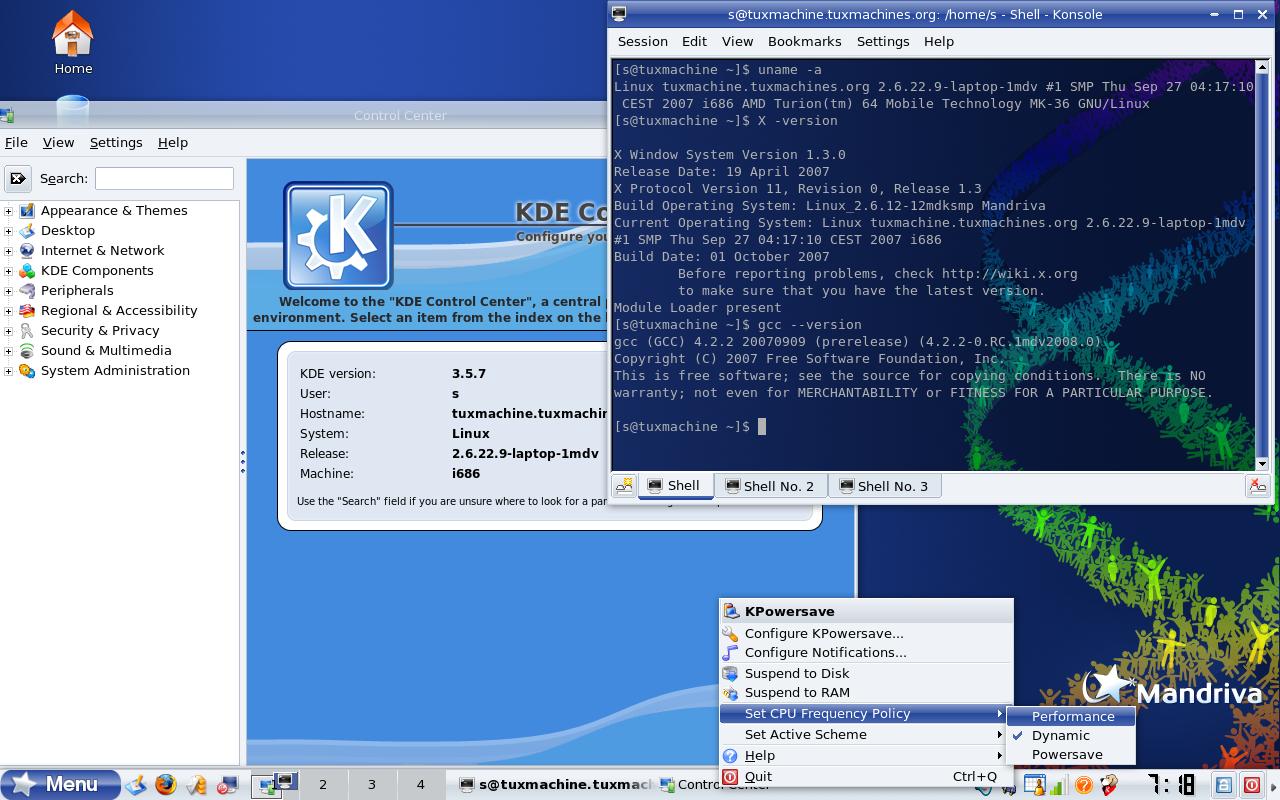Switch to Shell No. 3 tab
1280x800 pixels.
pos(884,486)
